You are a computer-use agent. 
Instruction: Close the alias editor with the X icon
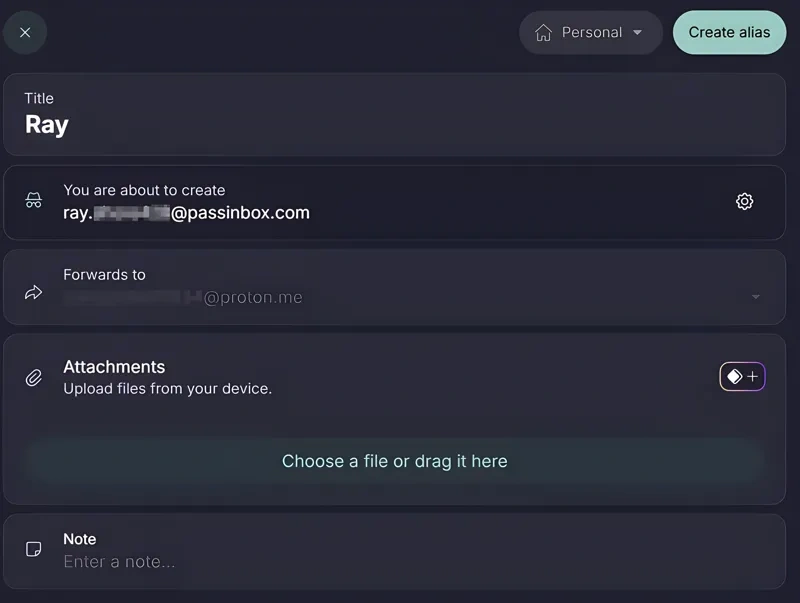point(24,32)
